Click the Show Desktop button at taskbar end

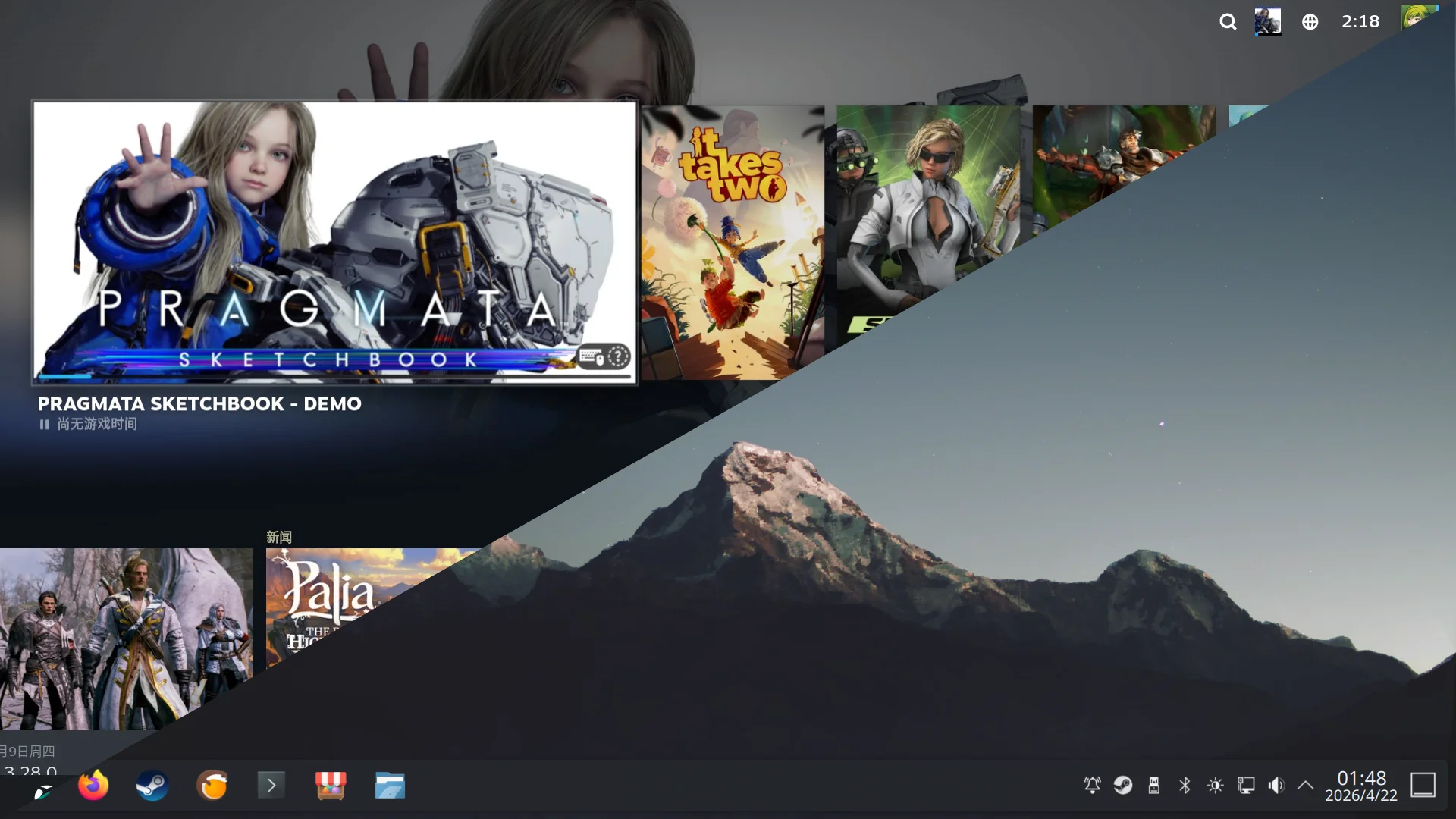pos(1423,786)
